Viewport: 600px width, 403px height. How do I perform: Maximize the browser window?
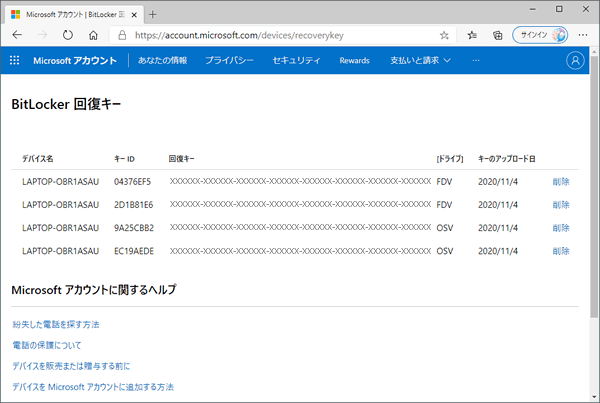pos(559,9)
